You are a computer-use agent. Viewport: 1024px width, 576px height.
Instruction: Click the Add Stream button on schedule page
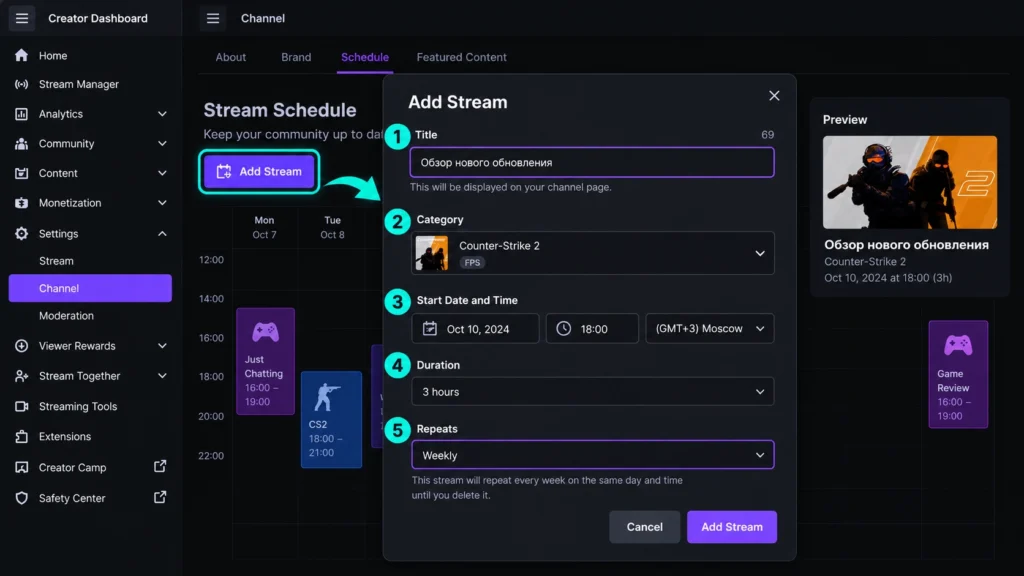[259, 172]
